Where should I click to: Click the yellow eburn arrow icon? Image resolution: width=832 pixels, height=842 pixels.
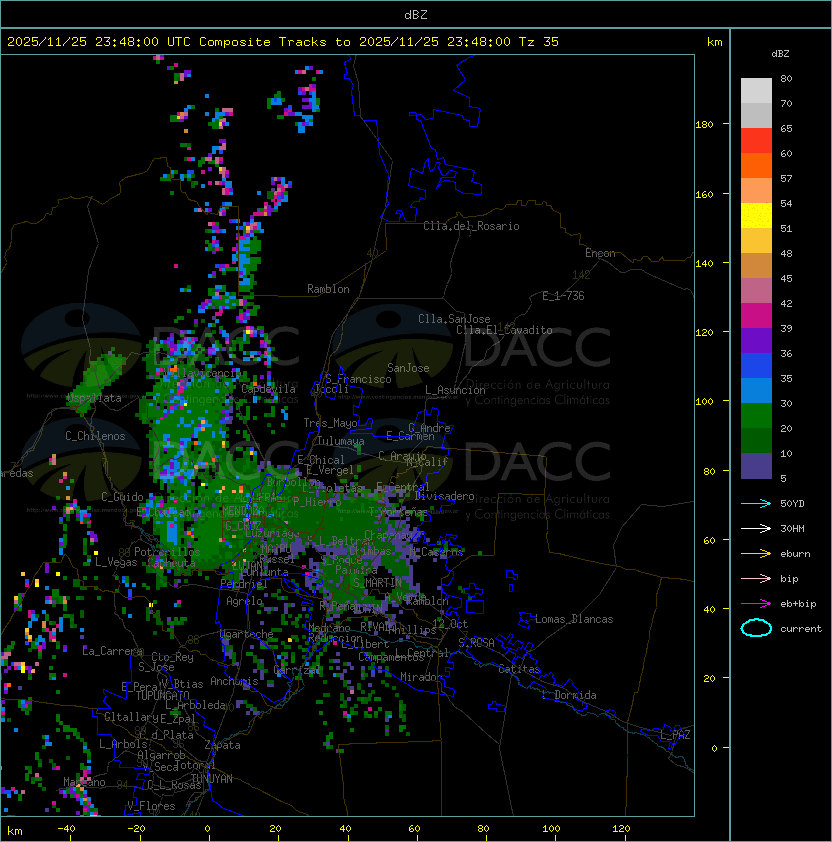click(756, 554)
